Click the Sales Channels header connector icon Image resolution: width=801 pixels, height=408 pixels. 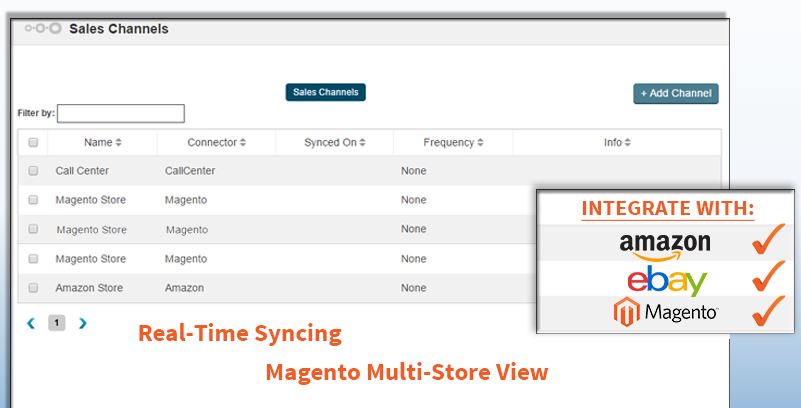(x=43, y=29)
